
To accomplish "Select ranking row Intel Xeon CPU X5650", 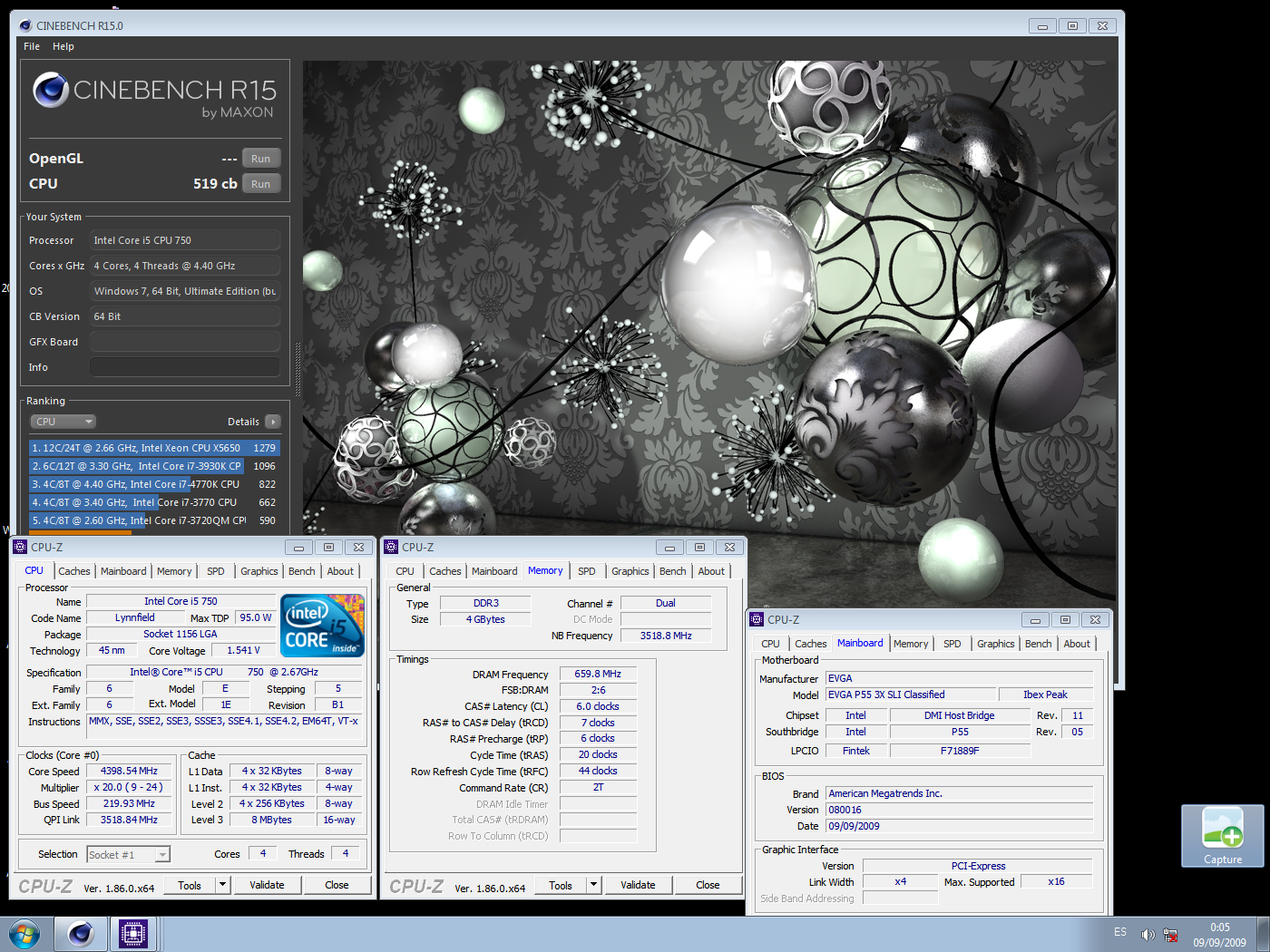I will 154,448.
